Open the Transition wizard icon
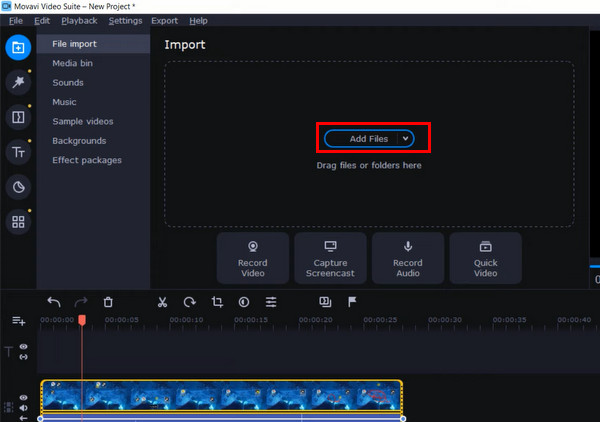Image resolution: width=600 pixels, height=422 pixels. click(325, 302)
